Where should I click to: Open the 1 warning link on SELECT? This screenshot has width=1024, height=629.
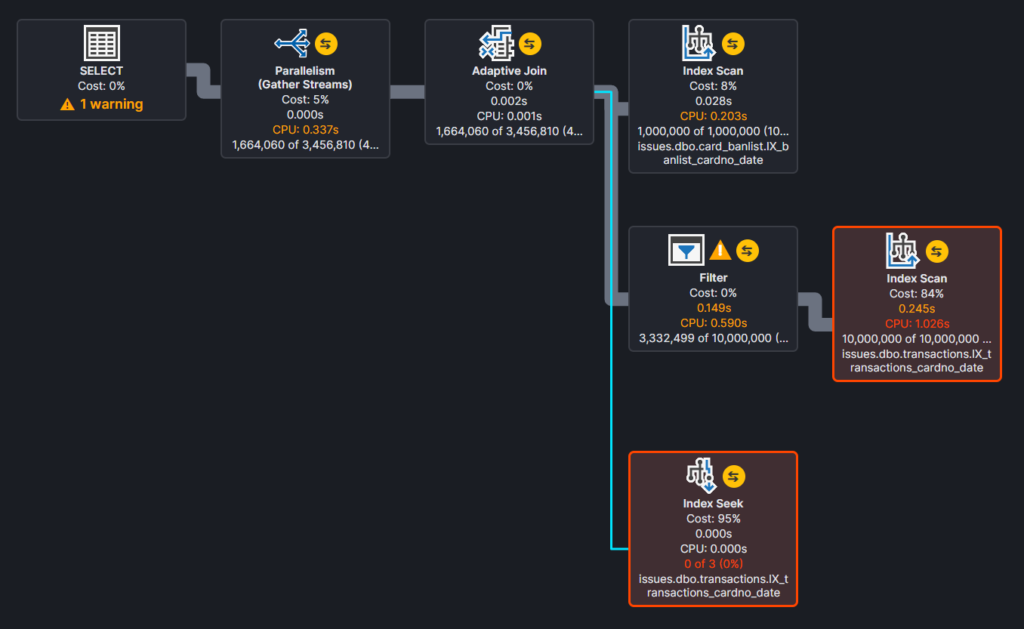102,104
